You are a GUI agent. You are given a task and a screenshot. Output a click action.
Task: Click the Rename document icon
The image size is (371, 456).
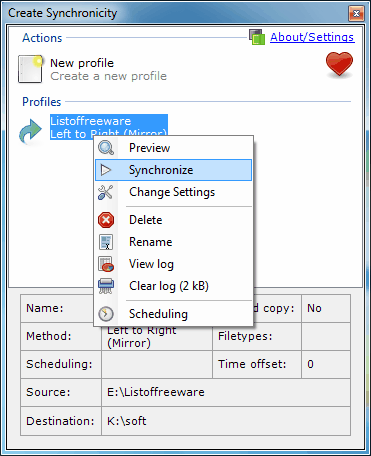click(106, 242)
